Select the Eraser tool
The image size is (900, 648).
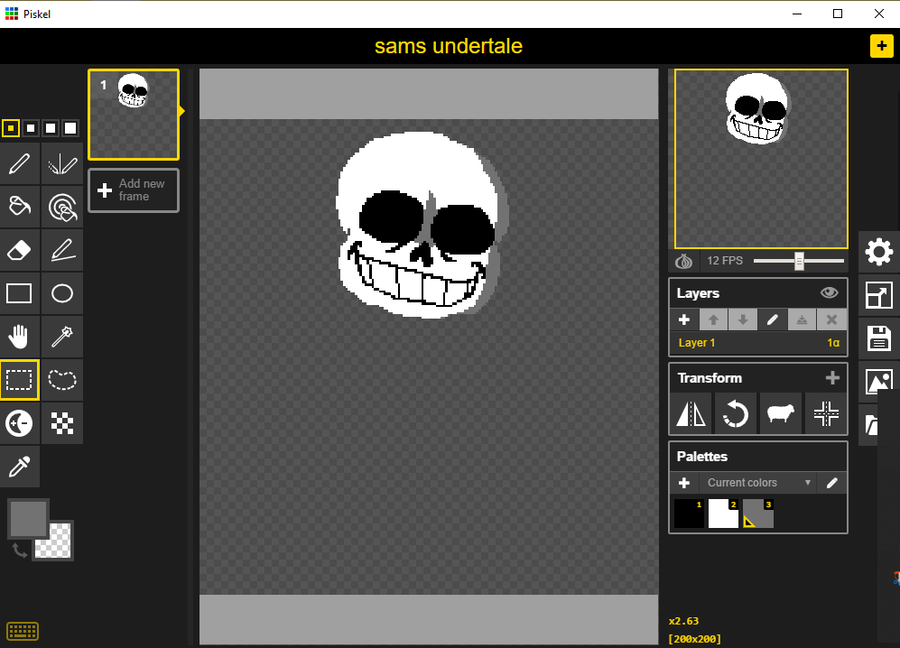20,250
